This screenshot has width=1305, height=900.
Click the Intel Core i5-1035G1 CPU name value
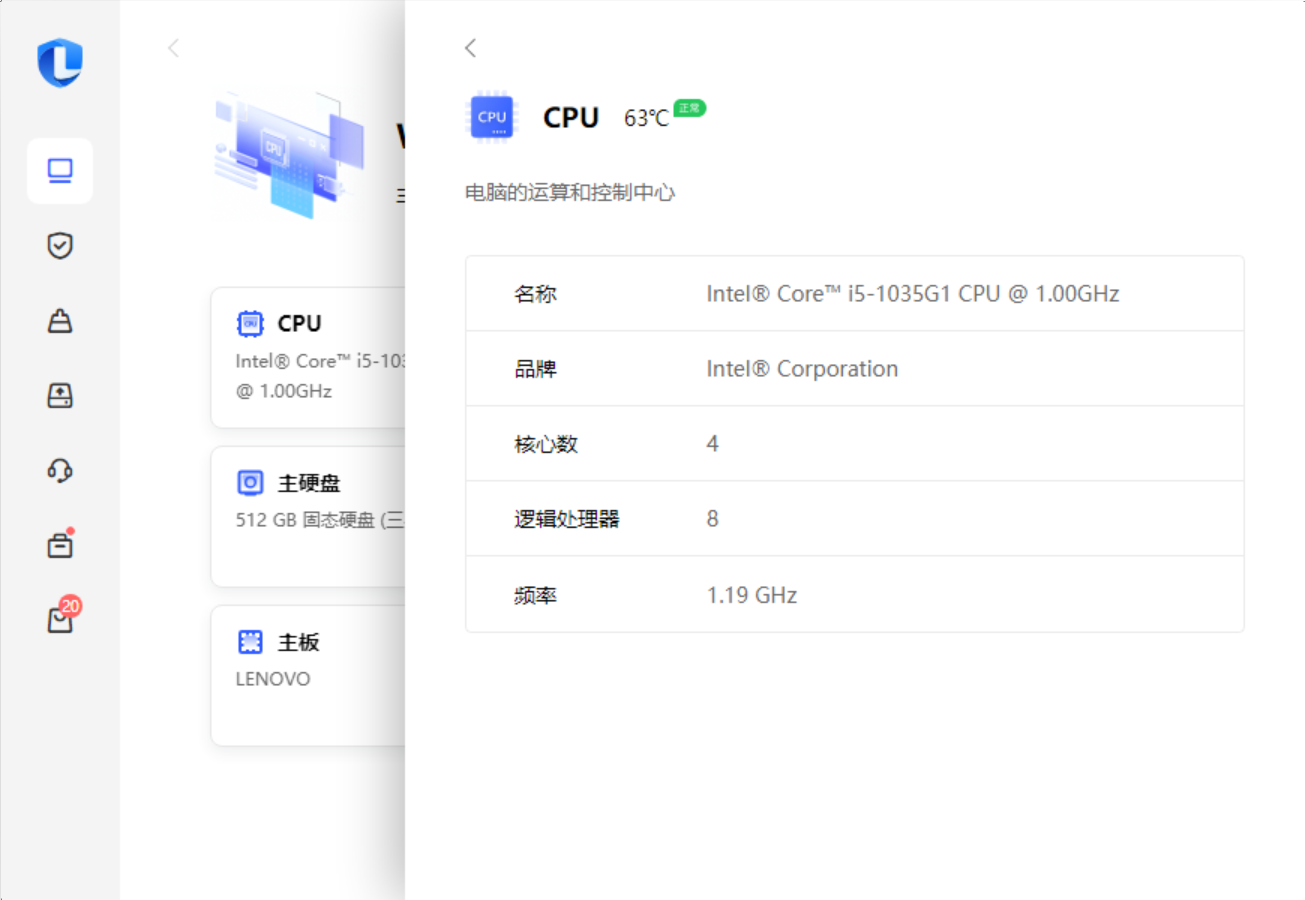[x=913, y=294]
